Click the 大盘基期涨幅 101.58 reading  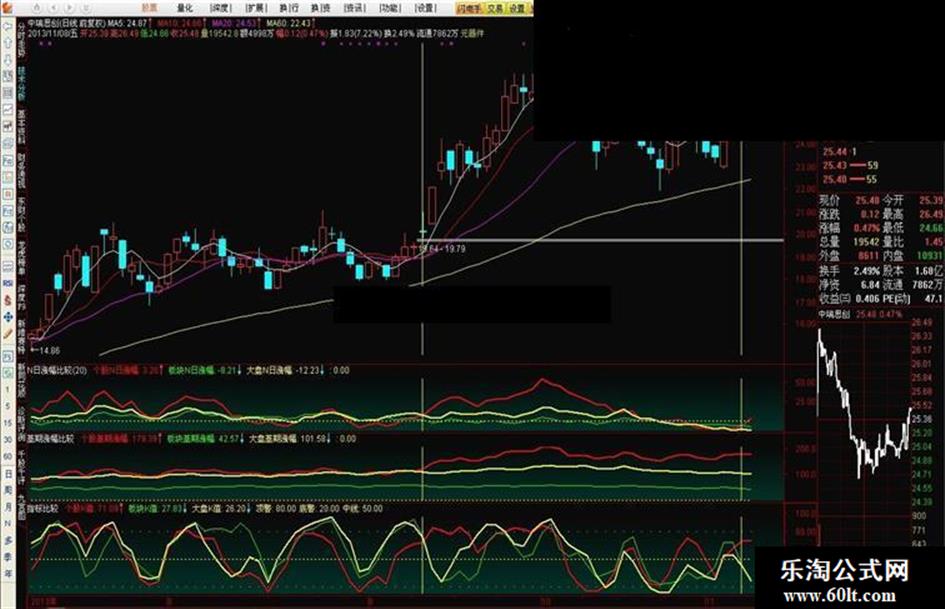[x=290, y=439]
